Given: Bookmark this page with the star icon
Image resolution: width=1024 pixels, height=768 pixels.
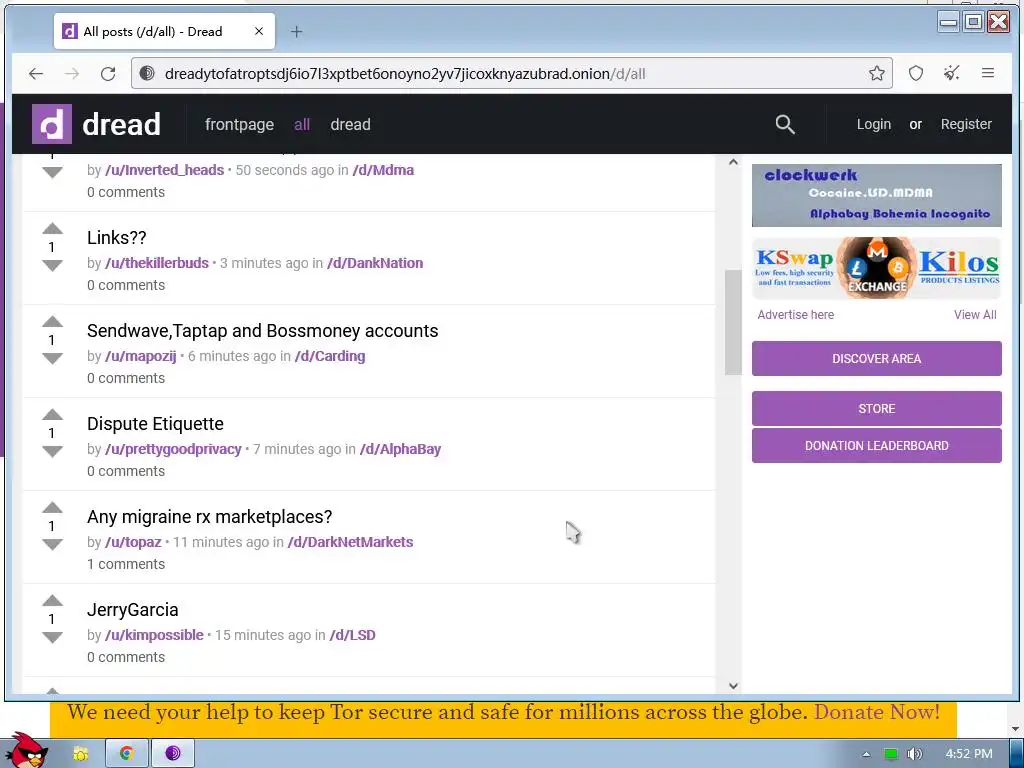Looking at the screenshot, I should 876,73.
